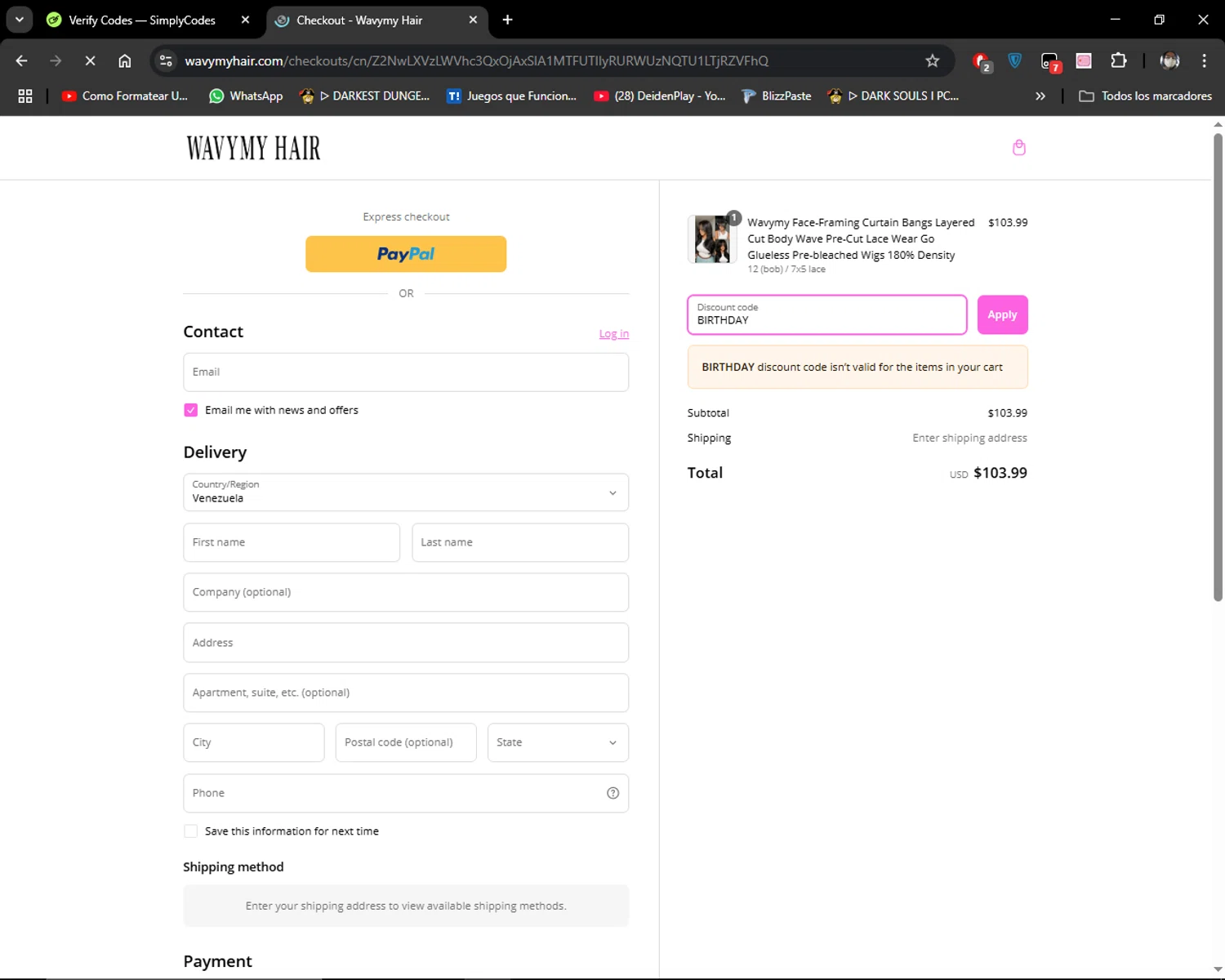Click the Enter shipping address text

[x=969, y=438]
